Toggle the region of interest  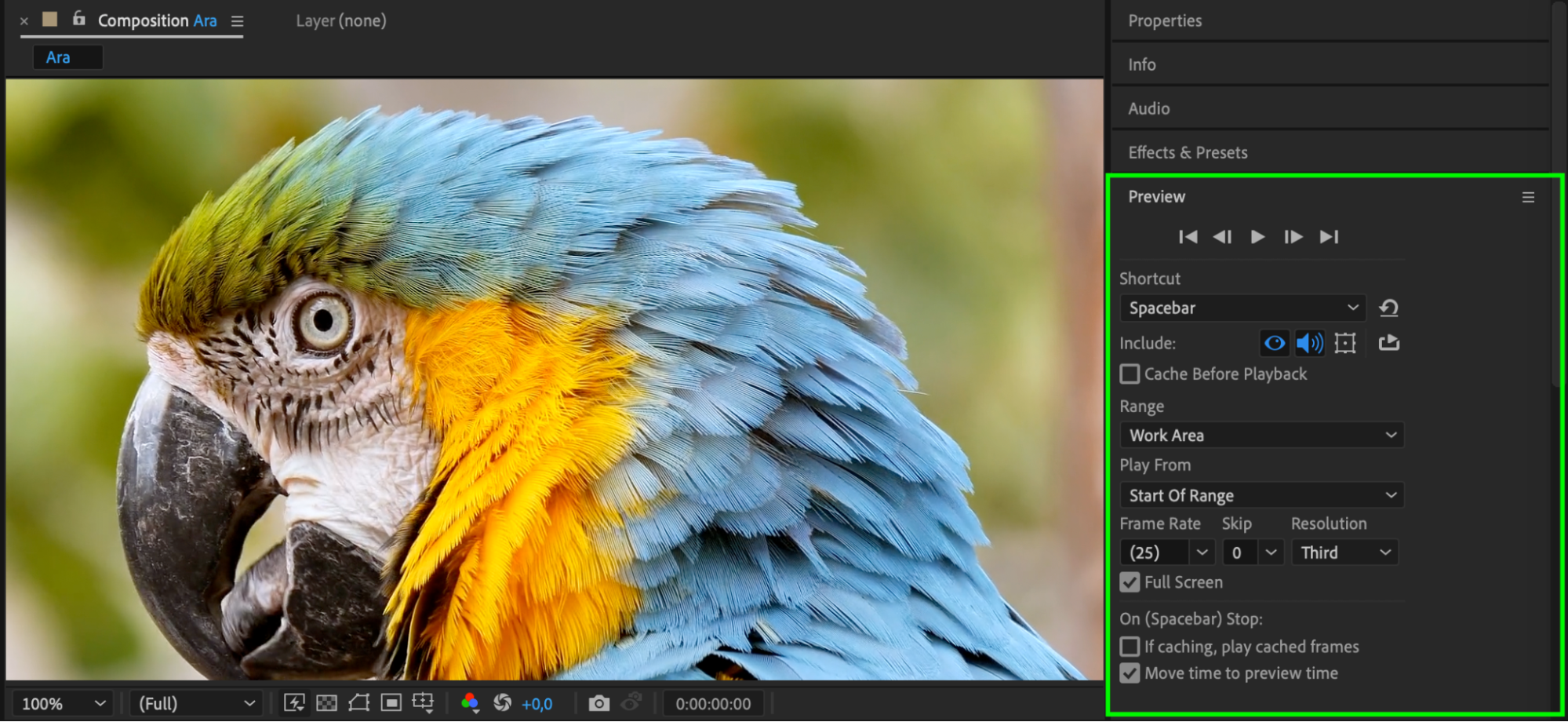[391, 703]
